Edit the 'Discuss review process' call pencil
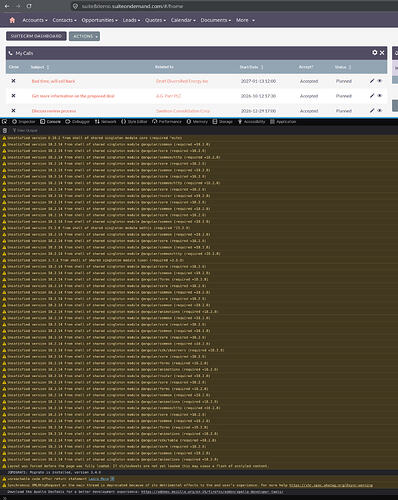Screen dimensions: 398x500 372,110
